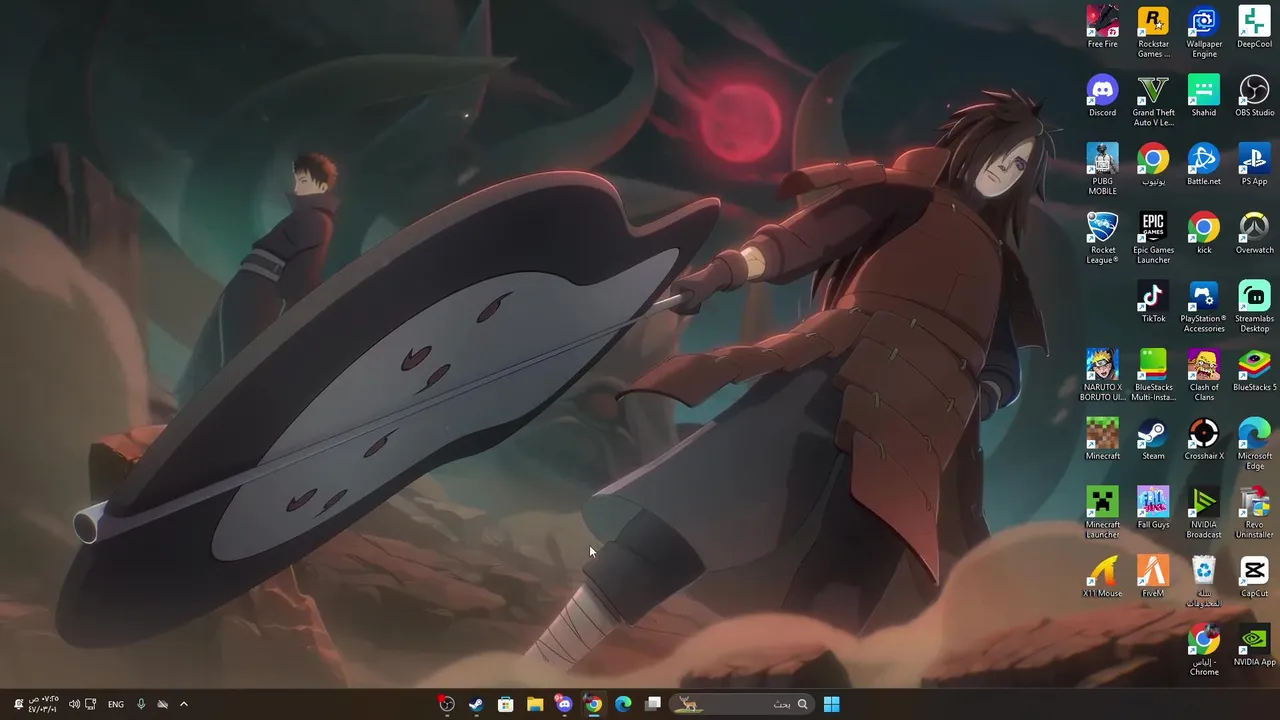Open Microsoft Store from the taskbar
The image size is (1280, 720).
506,704
